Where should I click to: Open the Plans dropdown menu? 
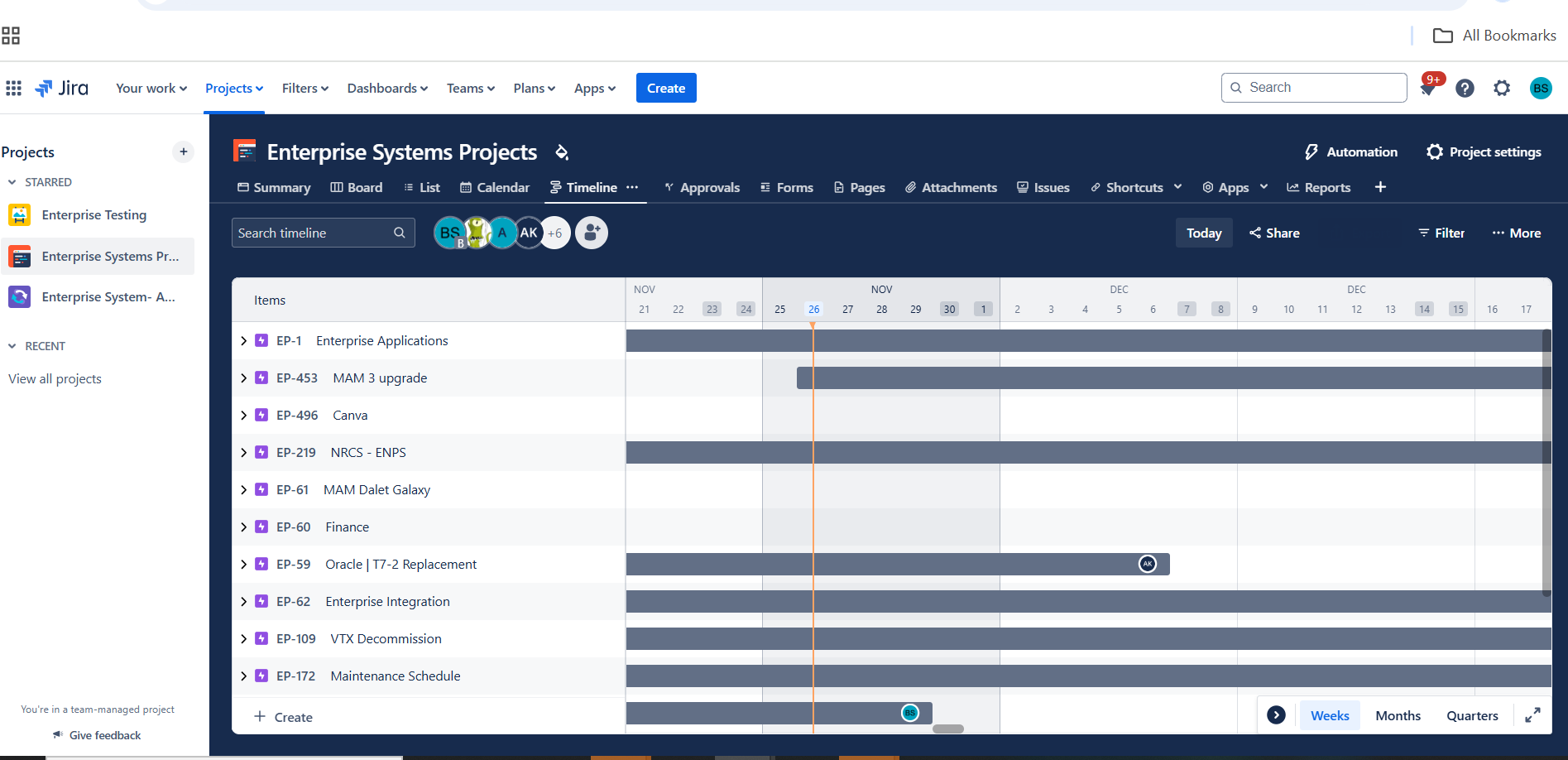(533, 88)
